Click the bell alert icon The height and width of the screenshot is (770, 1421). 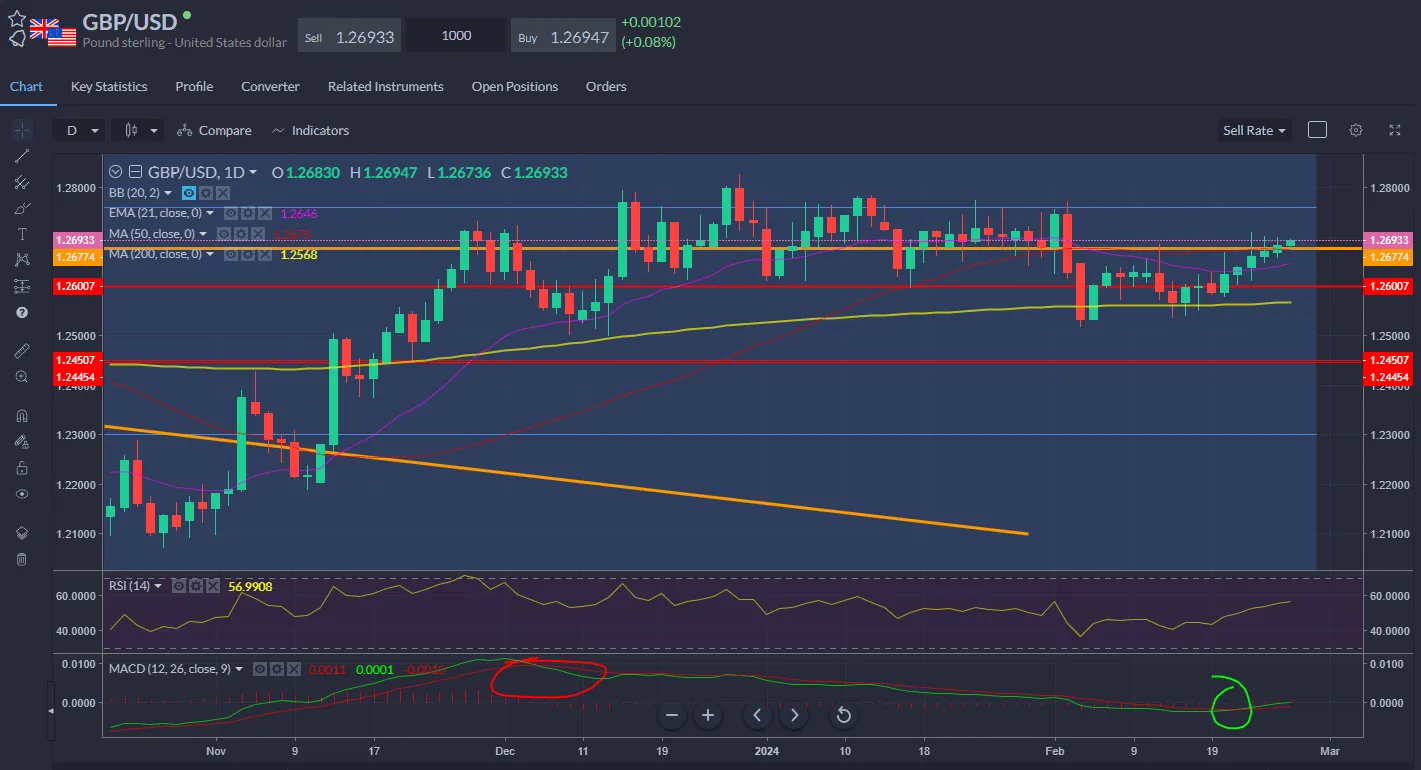pos(17,39)
